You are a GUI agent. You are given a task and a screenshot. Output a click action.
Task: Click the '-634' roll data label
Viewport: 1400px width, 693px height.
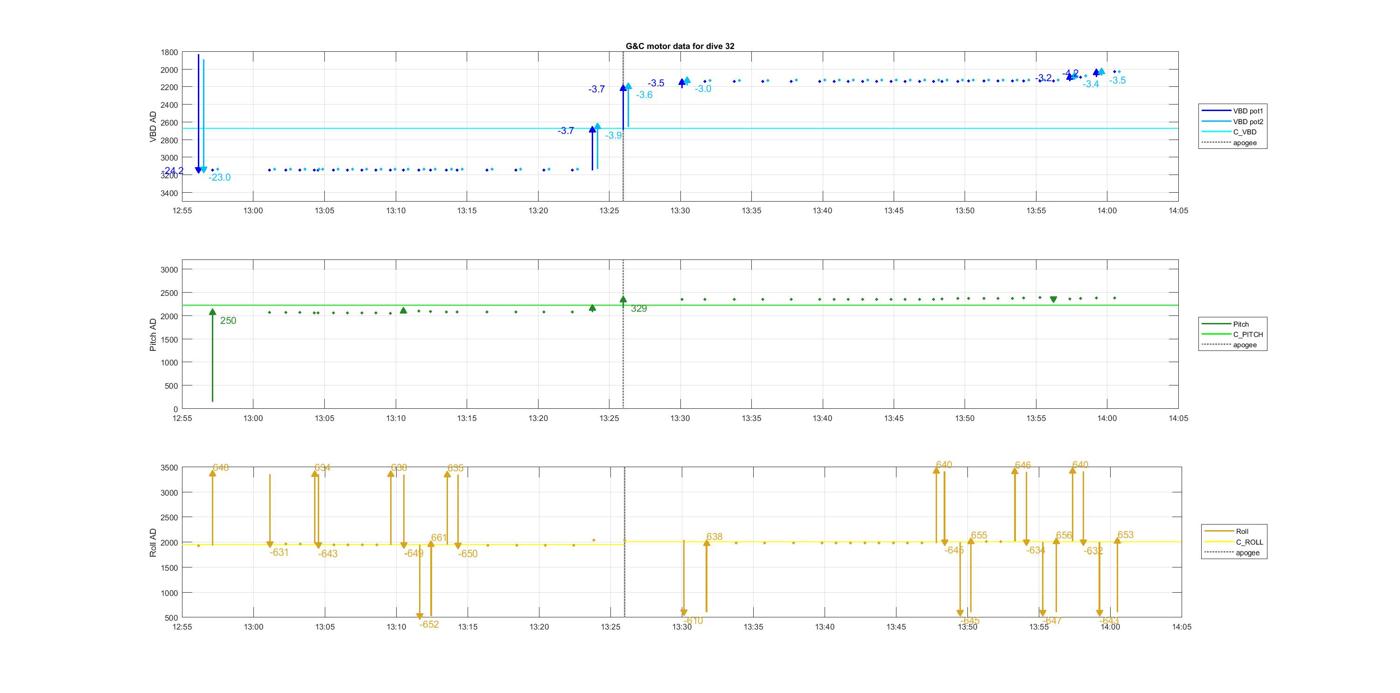pyautogui.click(x=1036, y=550)
